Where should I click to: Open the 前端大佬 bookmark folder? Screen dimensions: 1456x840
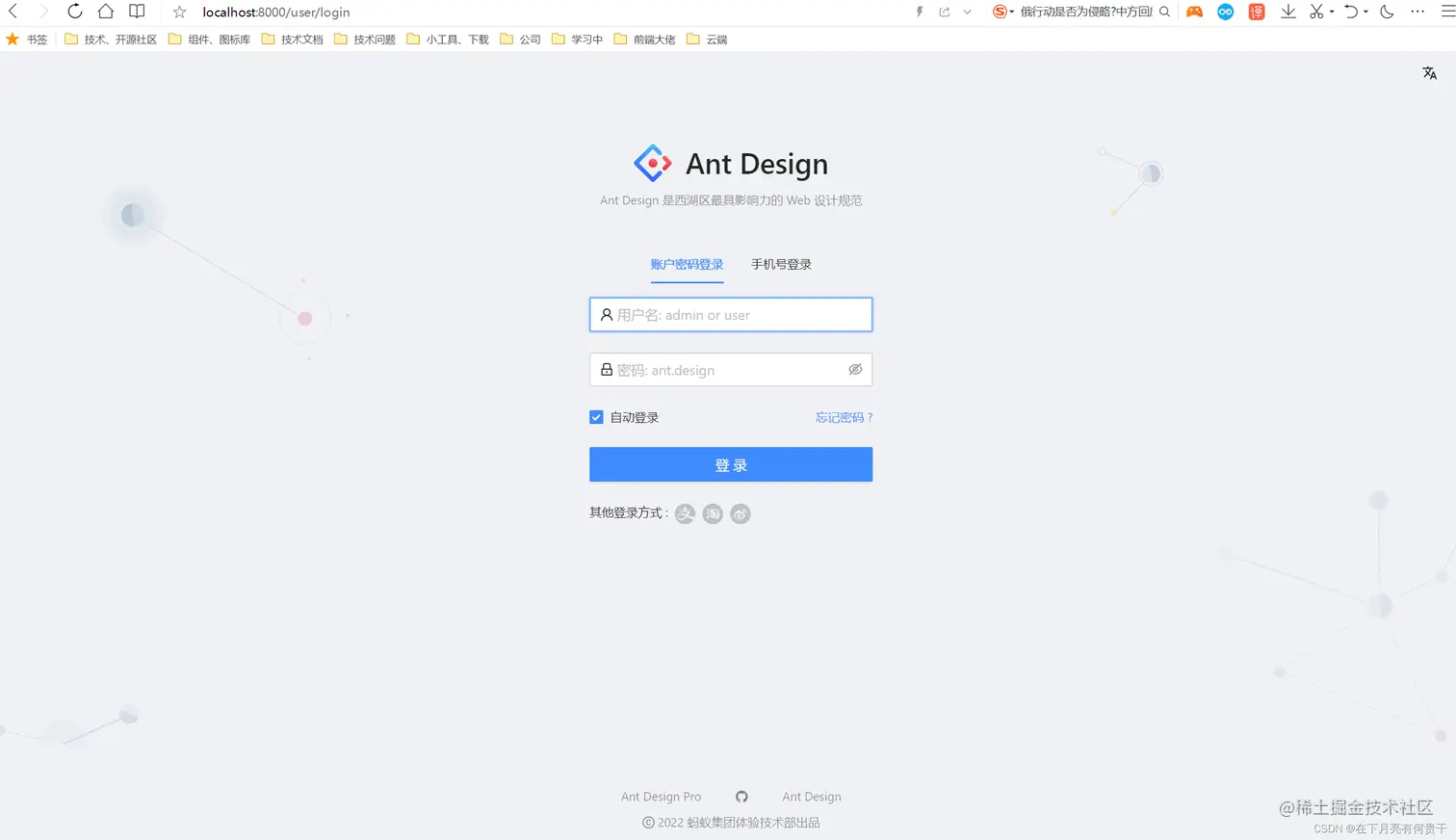(x=644, y=39)
